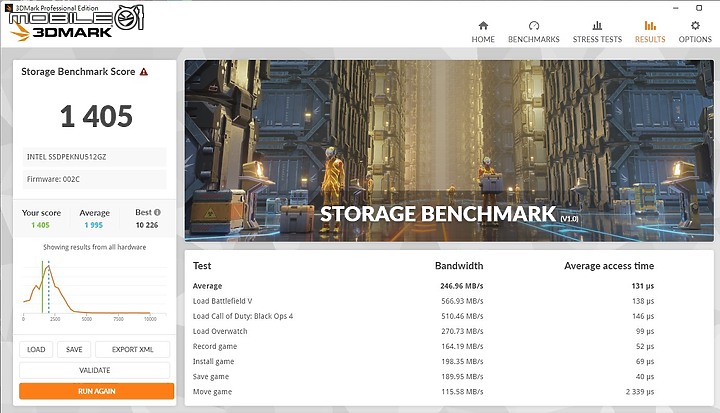Click the Showing results from all hardware text
This screenshot has width=720, height=413.
[95, 247]
